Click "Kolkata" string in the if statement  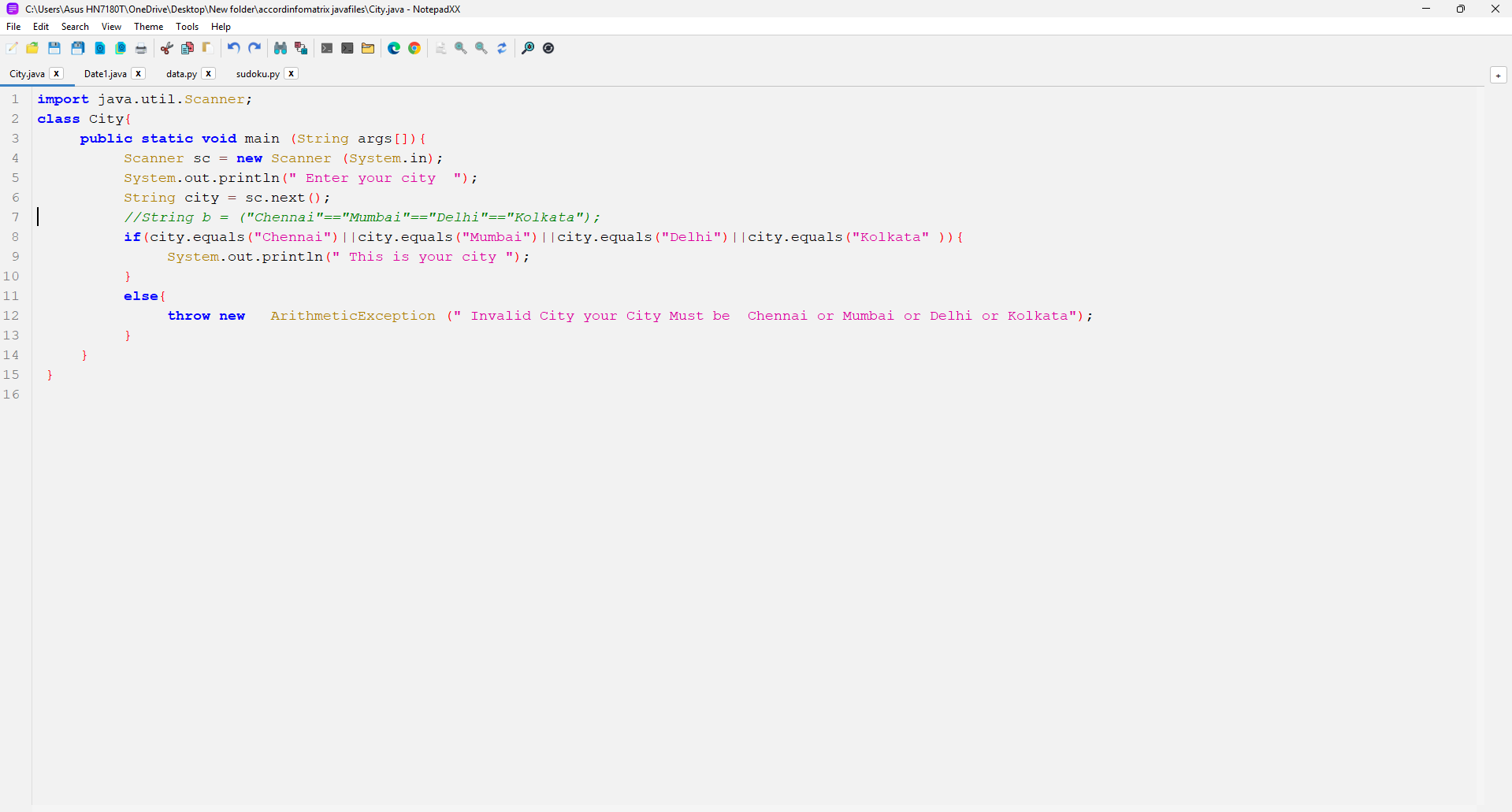(890, 237)
